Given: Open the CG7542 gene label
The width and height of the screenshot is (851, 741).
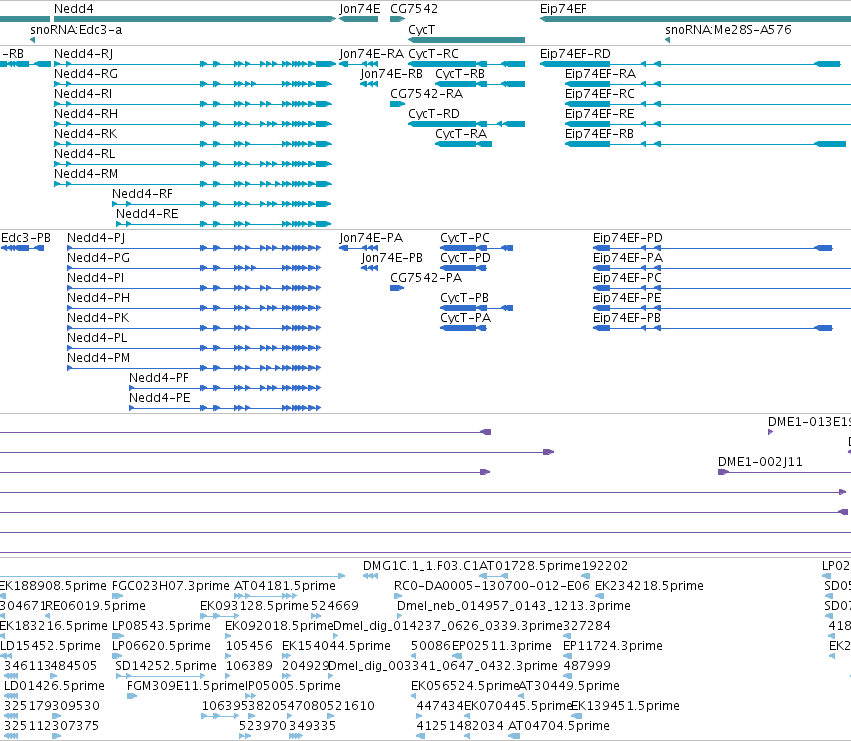Looking at the screenshot, I should [x=414, y=9].
